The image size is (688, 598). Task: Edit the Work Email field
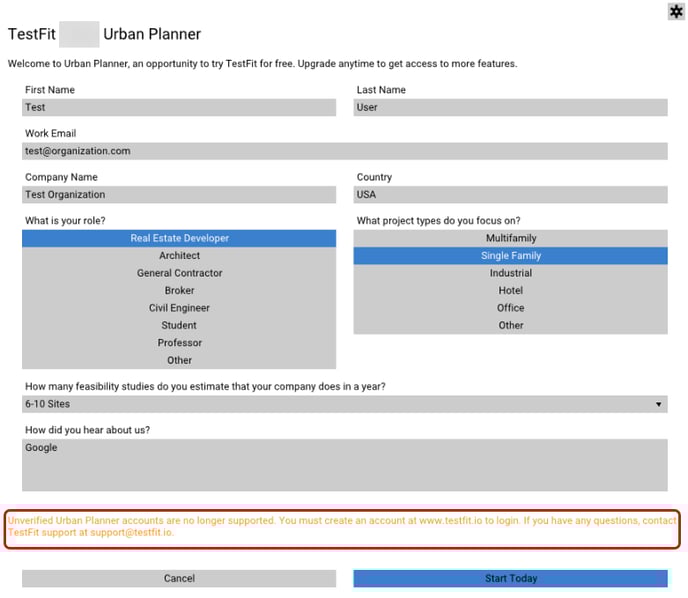pyautogui.click(x=345, y=151)
